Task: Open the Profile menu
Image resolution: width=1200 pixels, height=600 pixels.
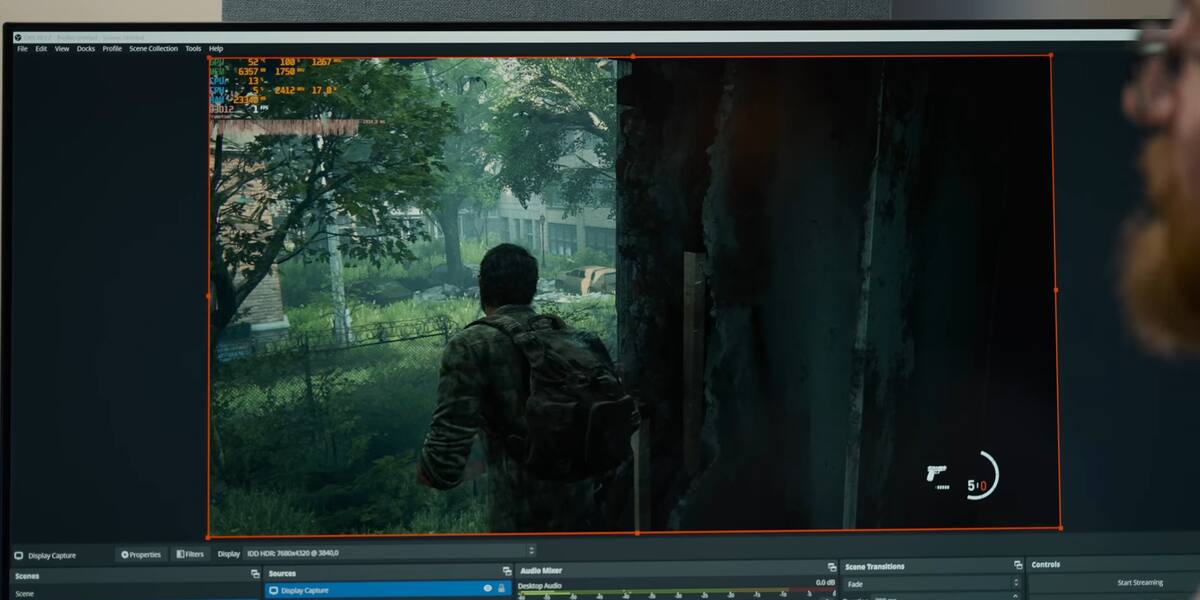Action: pos(112,48)
